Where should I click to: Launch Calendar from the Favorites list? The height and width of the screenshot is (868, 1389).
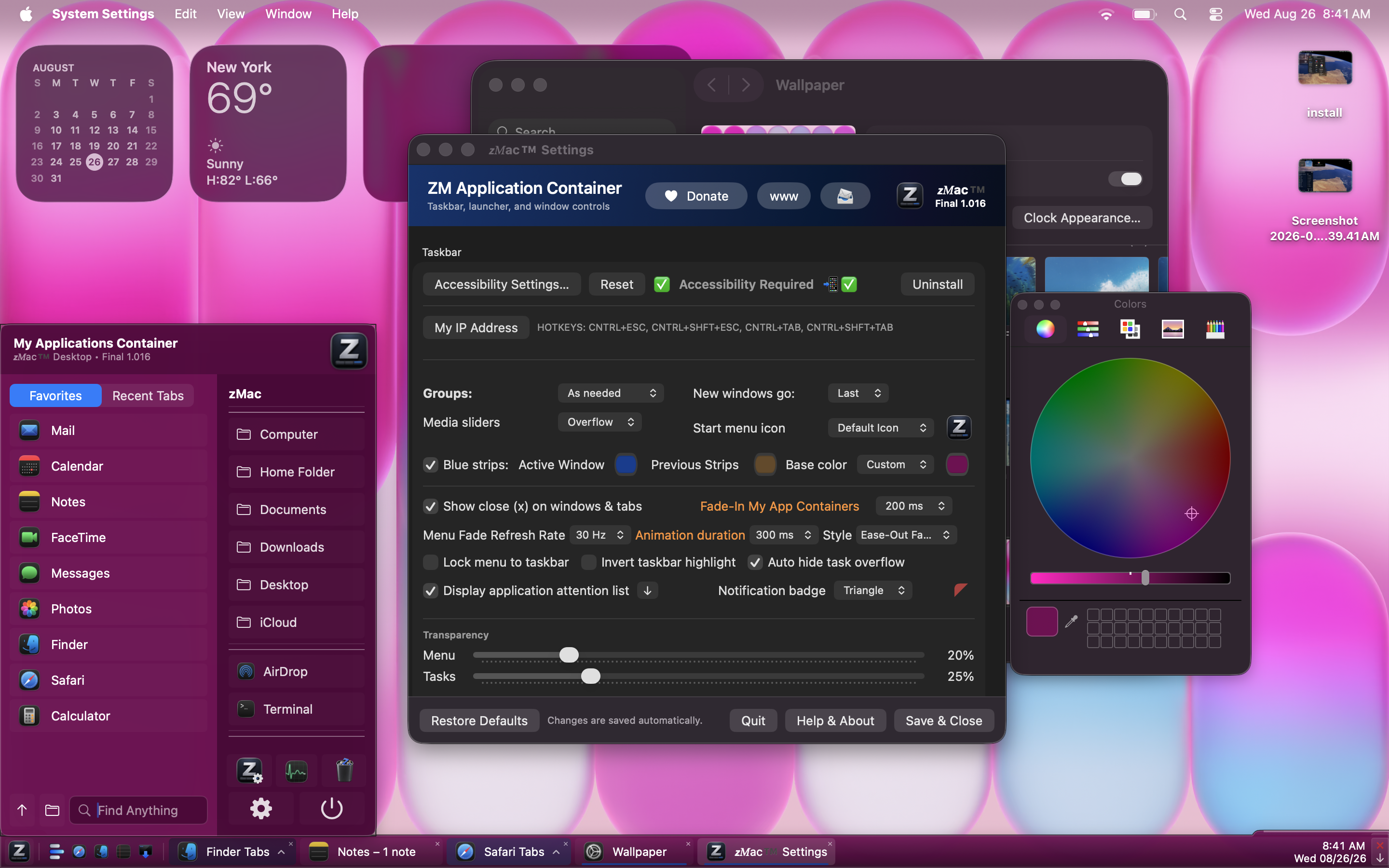[109, 466]
